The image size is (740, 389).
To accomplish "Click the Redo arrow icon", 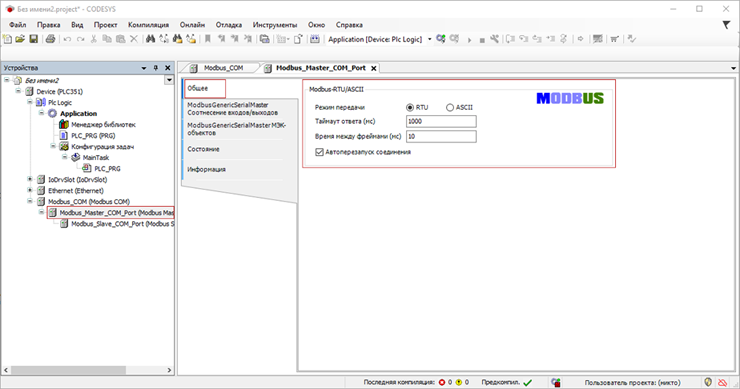I will click(80, 39).
